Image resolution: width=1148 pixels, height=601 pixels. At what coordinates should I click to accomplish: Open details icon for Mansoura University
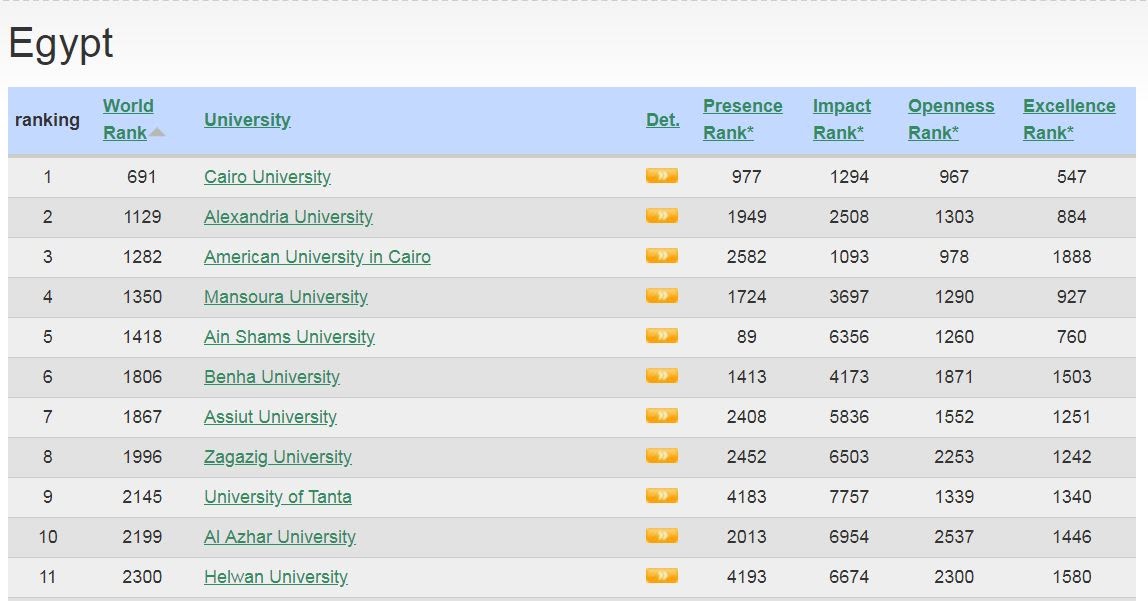(661, 296)
